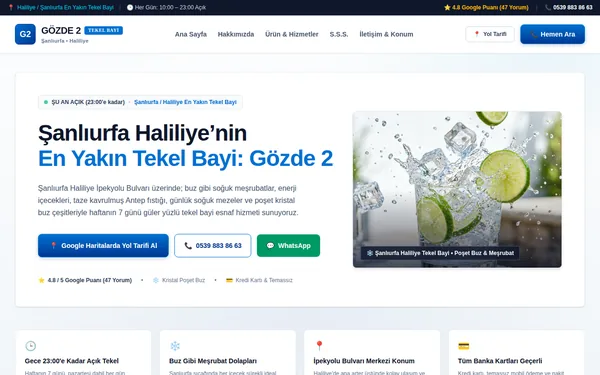Click 4.8 / 5 Google Puanı (47 Yorum) text
The image size is (600, 375).
click(x=90, y=280)
